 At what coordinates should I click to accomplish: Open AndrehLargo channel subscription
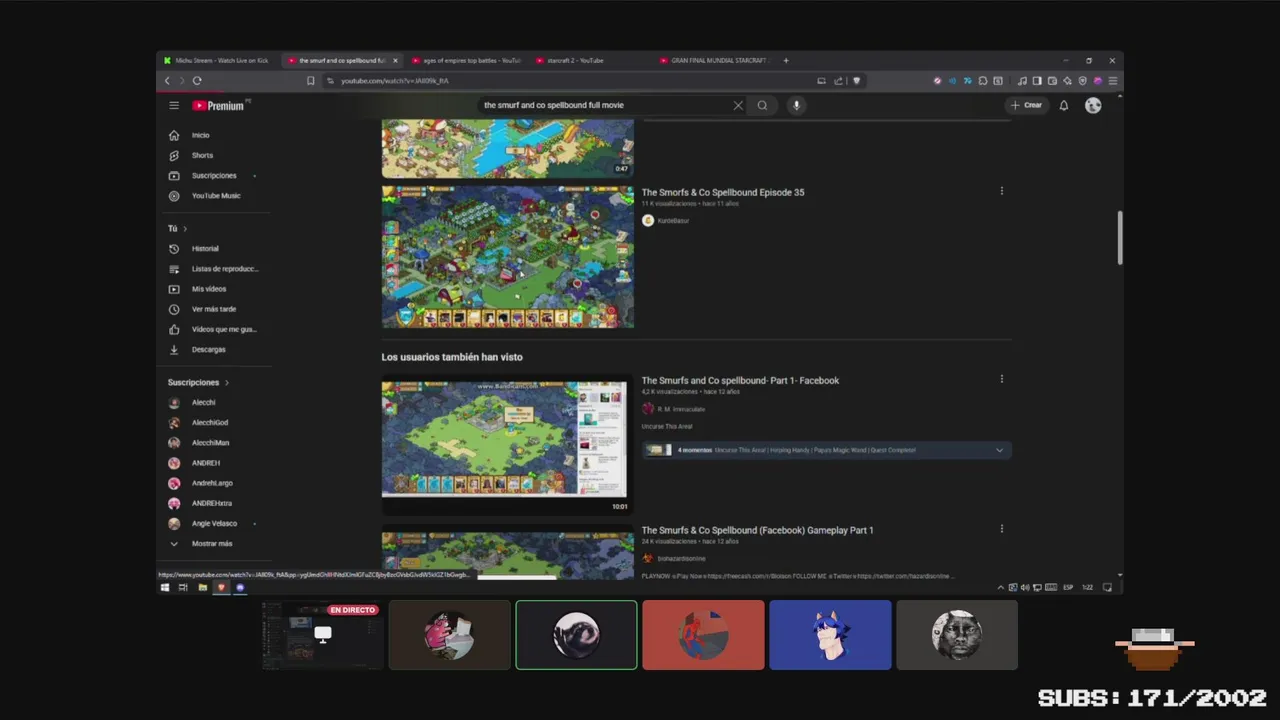pyautogui.click(x=212, y=483)
